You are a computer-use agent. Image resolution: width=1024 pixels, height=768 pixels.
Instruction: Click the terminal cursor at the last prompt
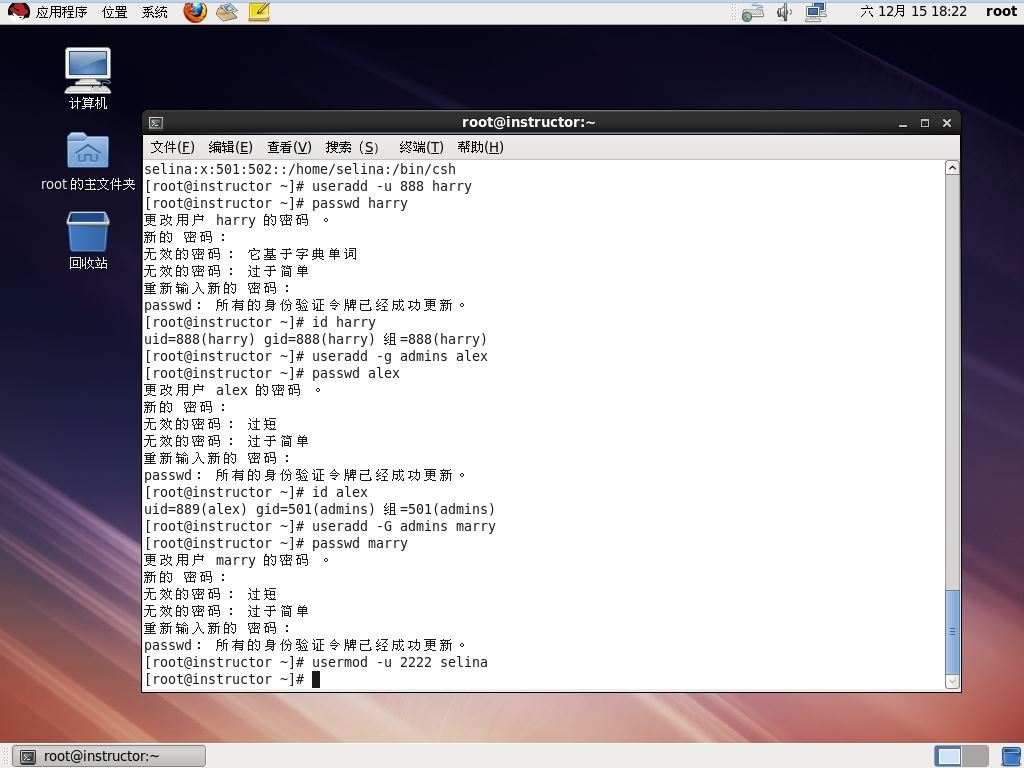tap(316, 679)
